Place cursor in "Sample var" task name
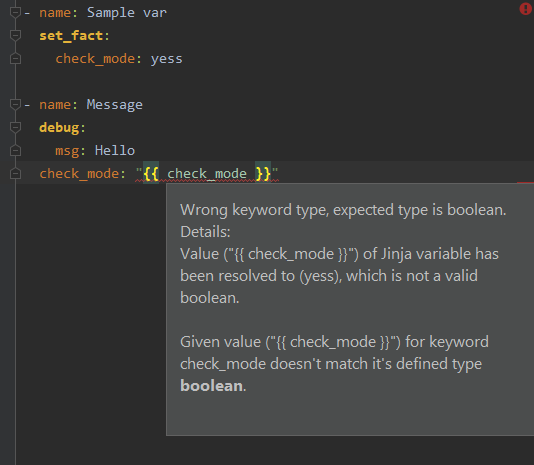Screen dimensions: 534x465 click(x=127, y=13)
